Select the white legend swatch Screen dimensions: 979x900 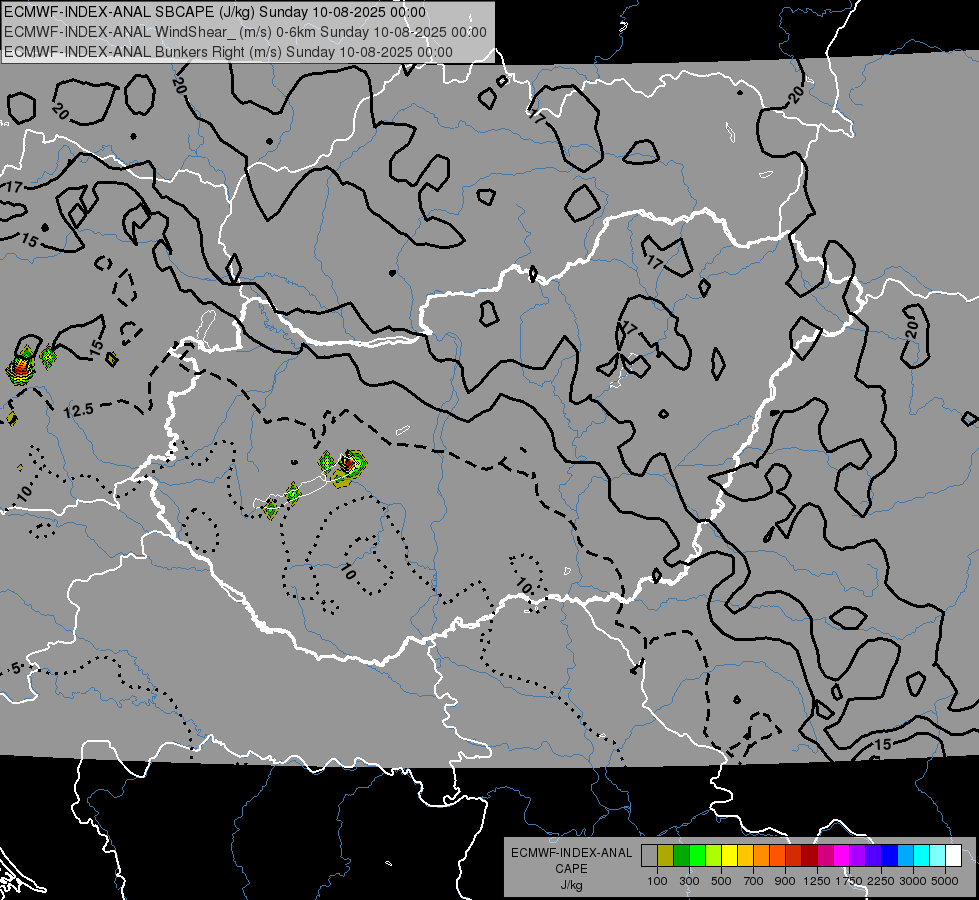click(953, 855)
